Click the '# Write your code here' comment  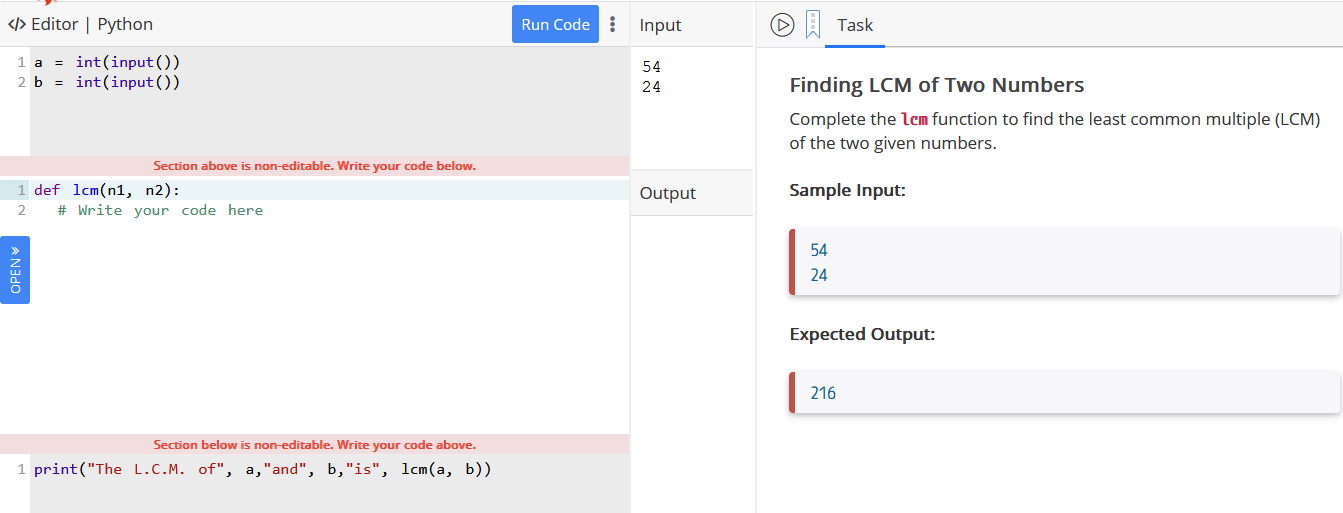(x=160, y=210)
